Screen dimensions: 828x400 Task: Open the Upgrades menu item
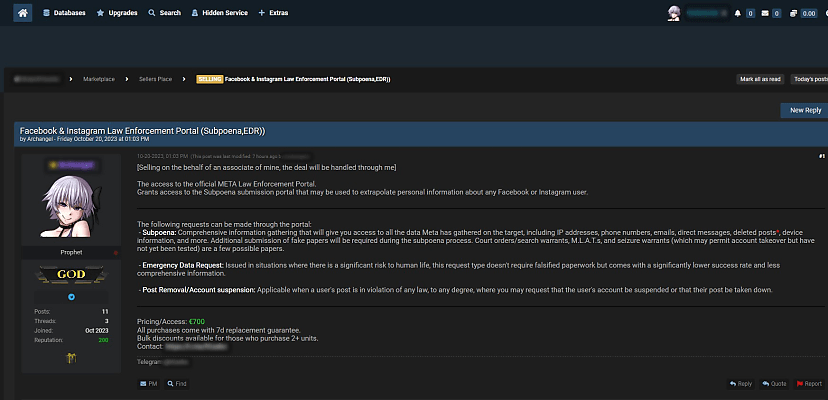[x=117, y=13]
